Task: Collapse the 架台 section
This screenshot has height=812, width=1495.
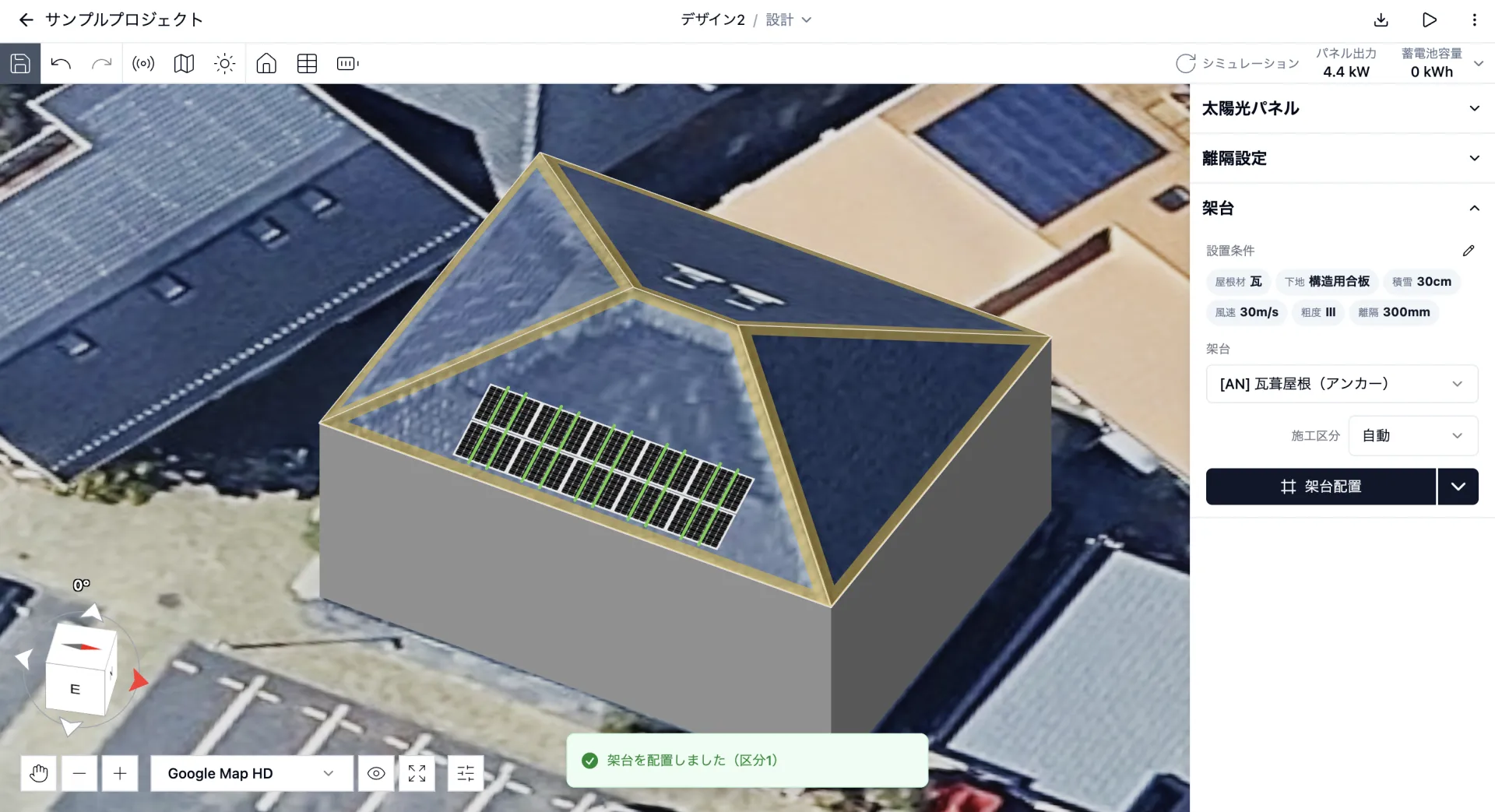Action: [1342, 208]
